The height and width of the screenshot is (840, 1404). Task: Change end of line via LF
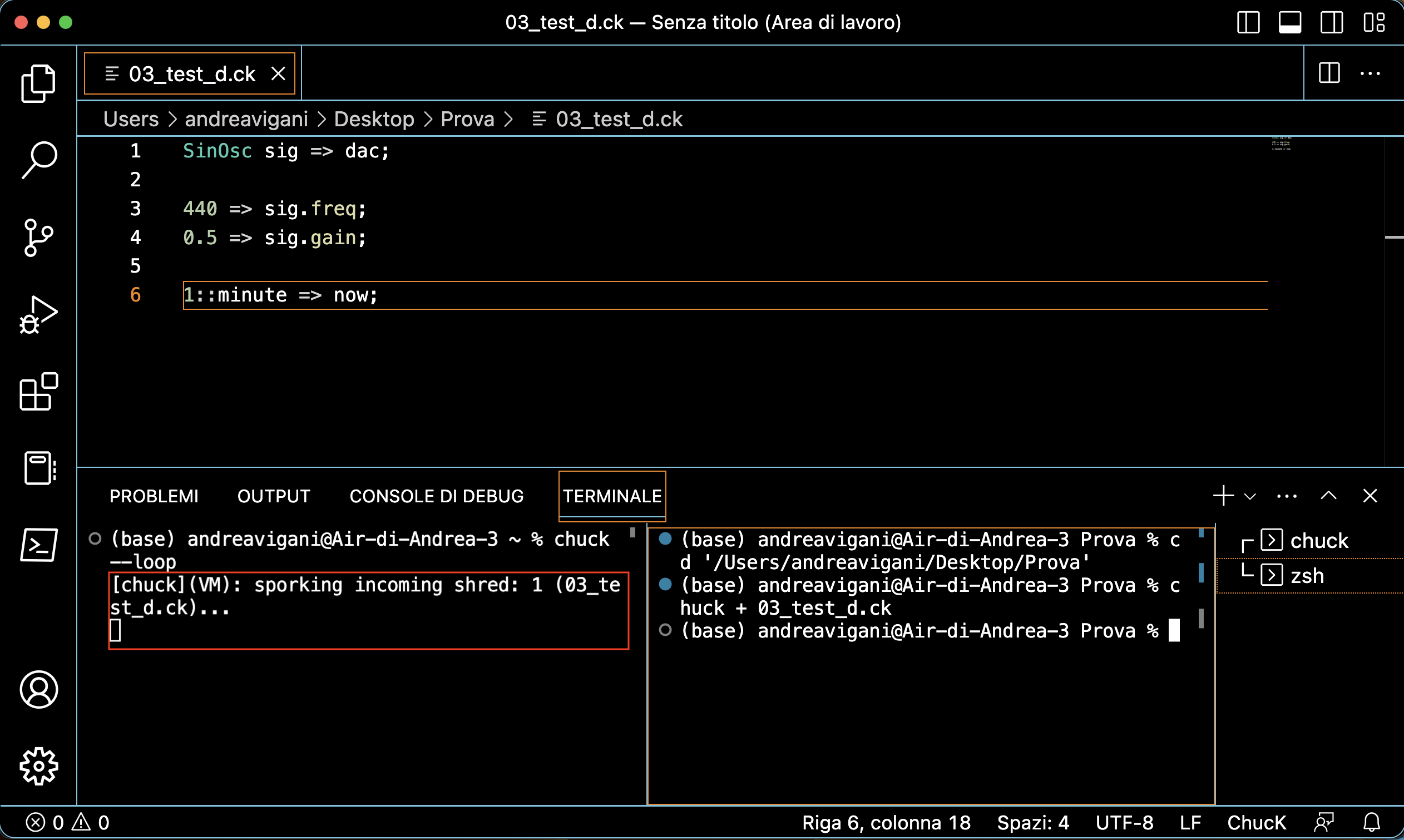tap(1190, 822)
